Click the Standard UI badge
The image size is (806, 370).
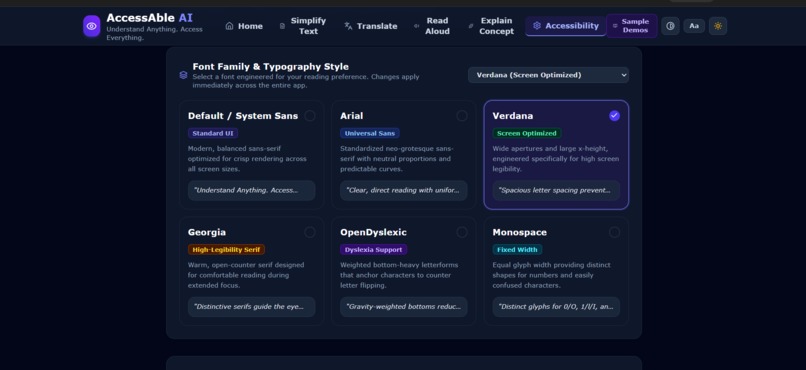click(x=213, y=133)
